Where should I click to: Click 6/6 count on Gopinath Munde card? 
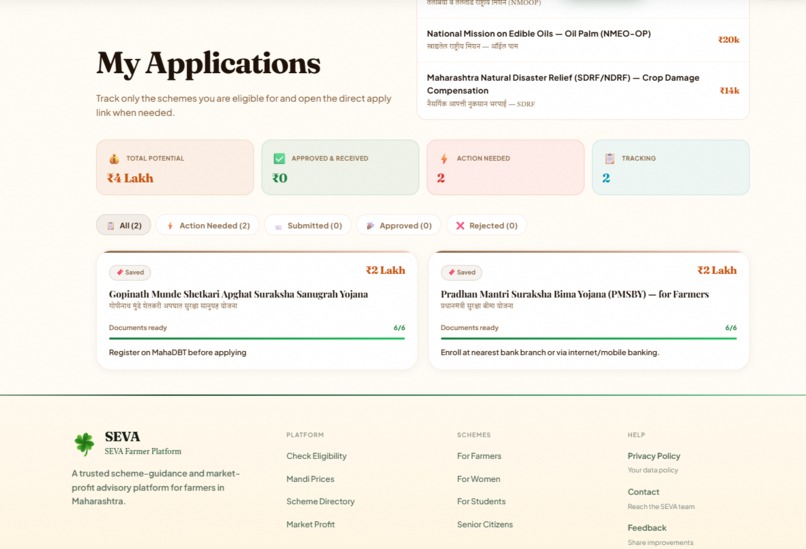[399, 327]
